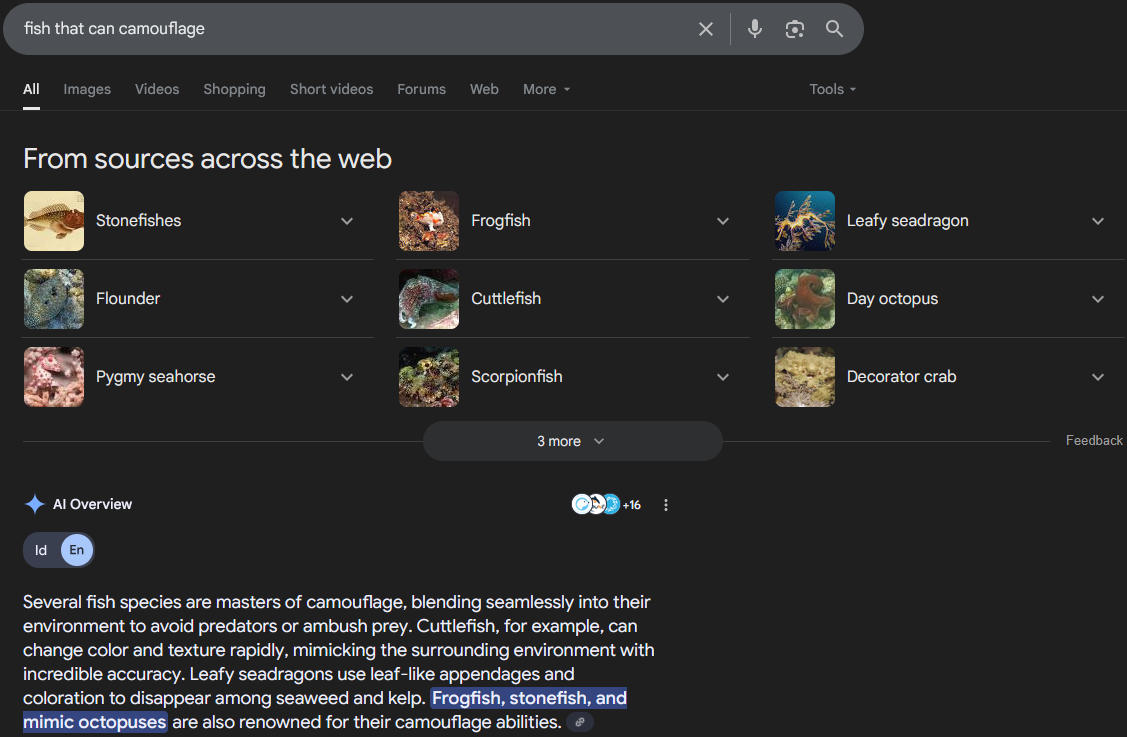Viewport: 1127px width, 737px height.
Task: Switch AI Overview language to Id
Action: [x=41, y=550]
